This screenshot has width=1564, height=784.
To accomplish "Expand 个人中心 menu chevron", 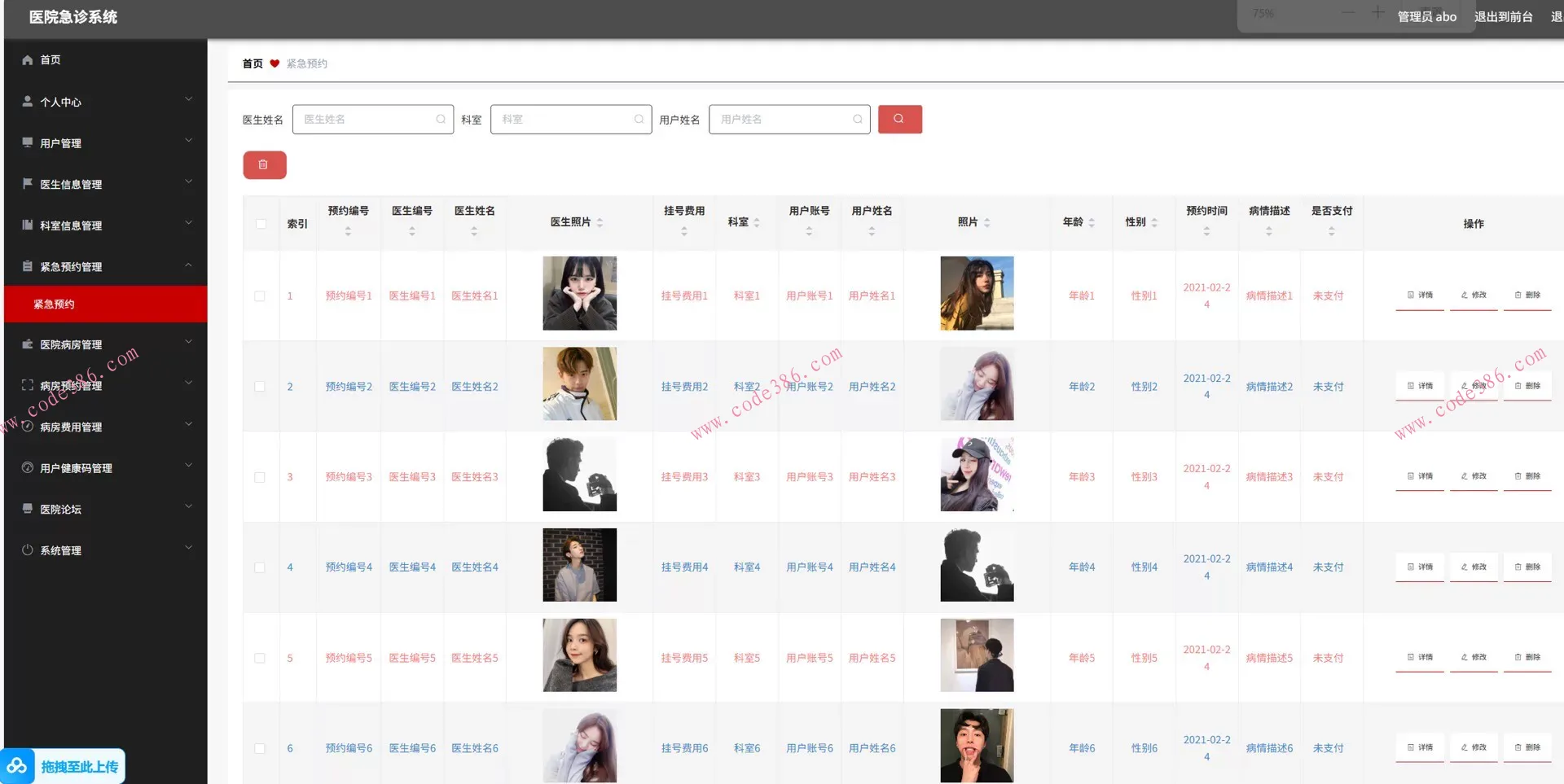I will tap(189, 99).
